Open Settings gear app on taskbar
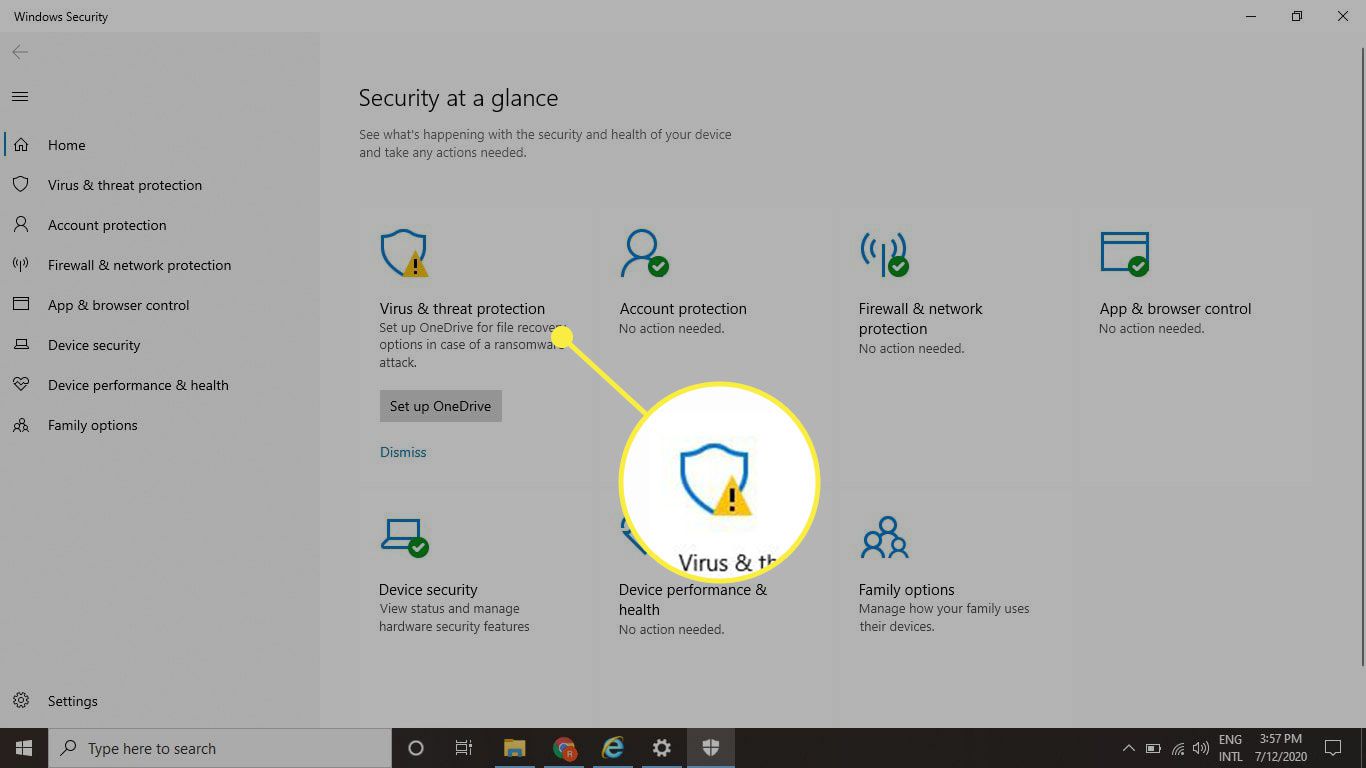Viewport: 1366px width, 768px height. (662, 748)
